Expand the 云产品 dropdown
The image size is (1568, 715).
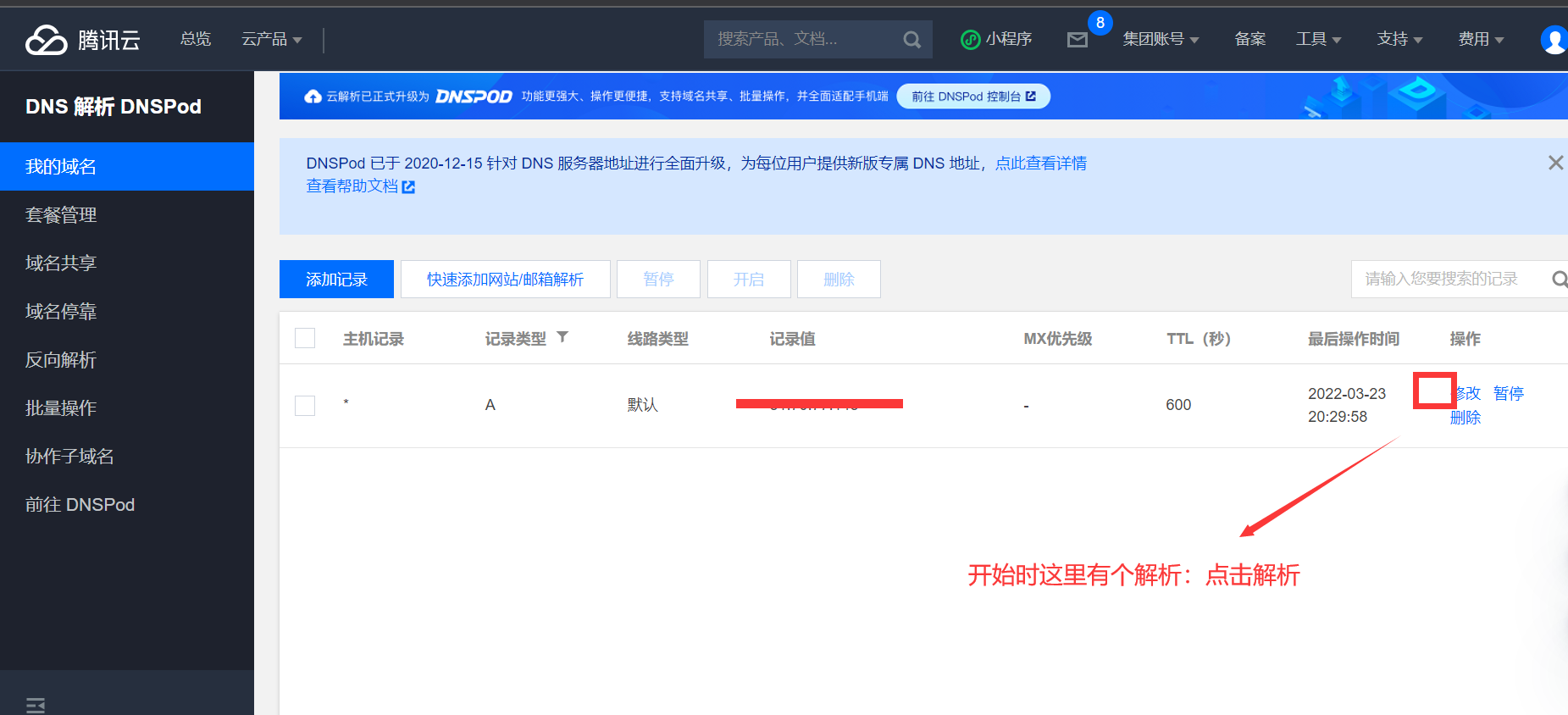coord(271,39)
